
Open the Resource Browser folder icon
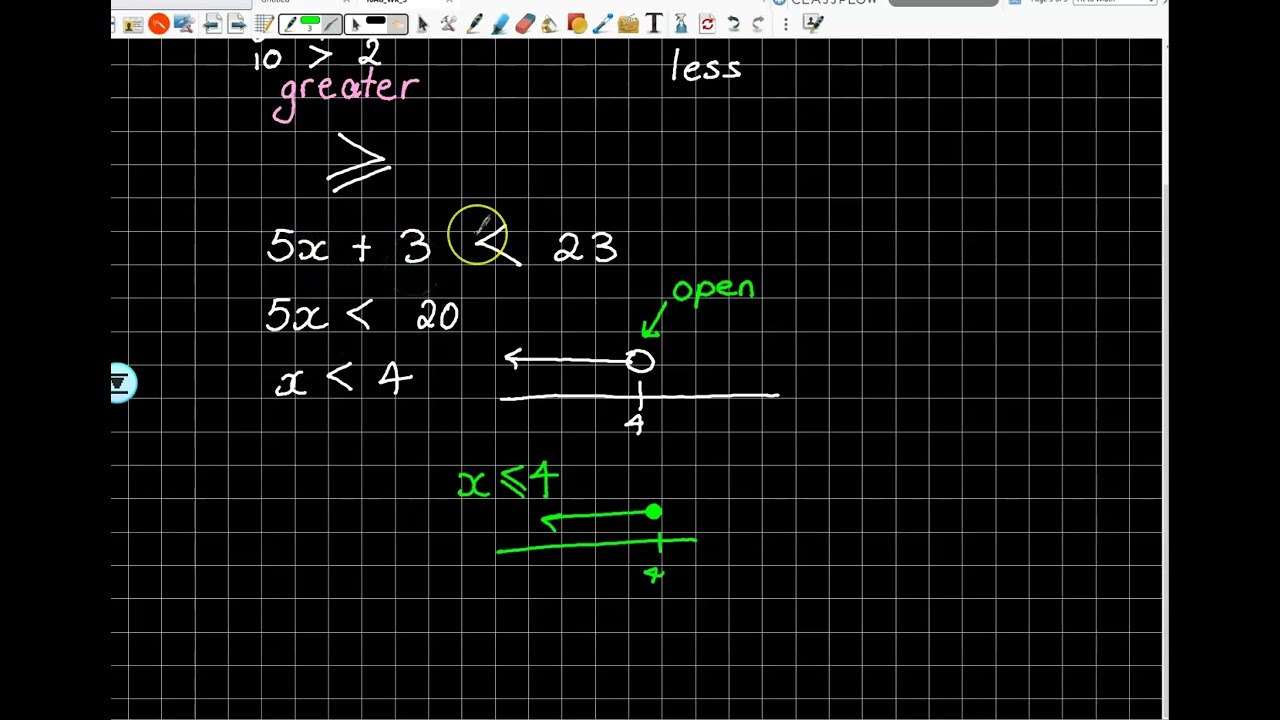pos(628,24)
